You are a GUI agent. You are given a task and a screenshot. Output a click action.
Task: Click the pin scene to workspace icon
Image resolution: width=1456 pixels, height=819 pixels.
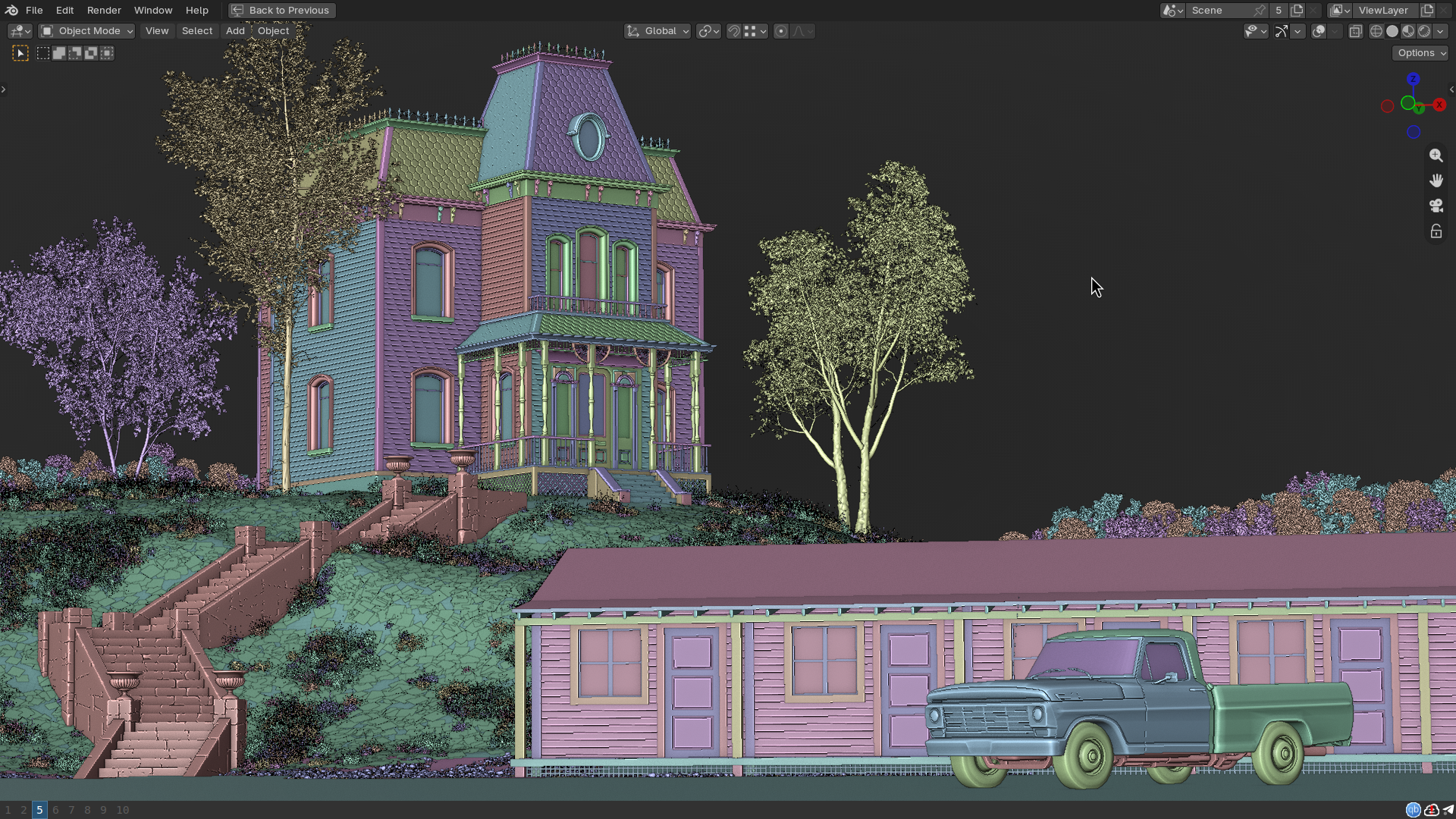(x=1260, y=11)
